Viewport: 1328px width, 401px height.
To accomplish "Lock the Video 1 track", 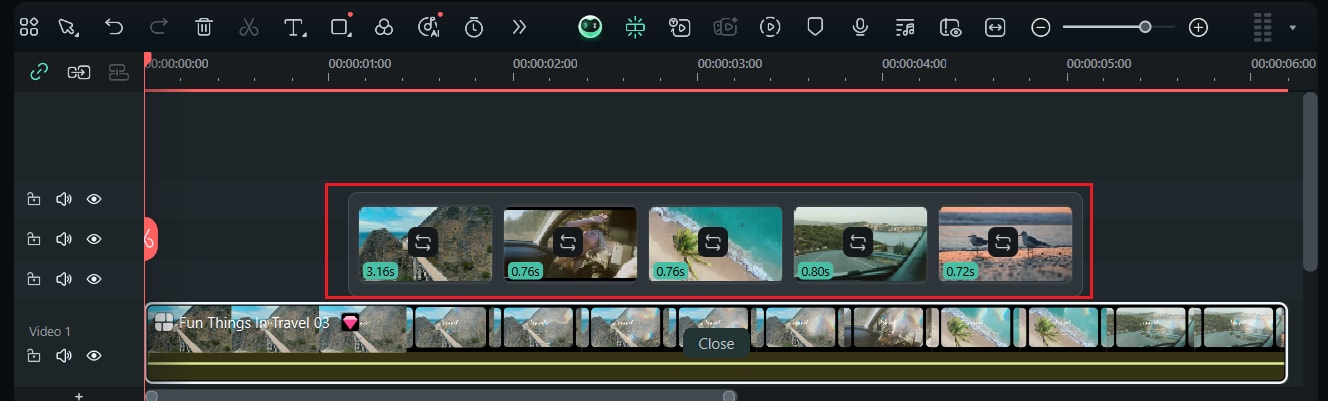I will tap(34, 355).
